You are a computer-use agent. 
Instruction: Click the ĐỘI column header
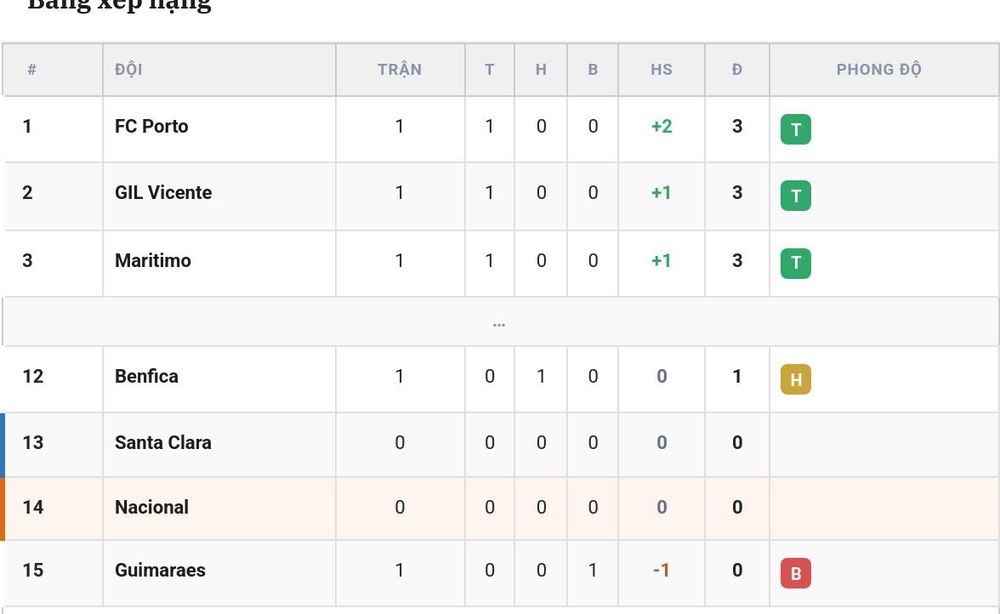(129, 69)
